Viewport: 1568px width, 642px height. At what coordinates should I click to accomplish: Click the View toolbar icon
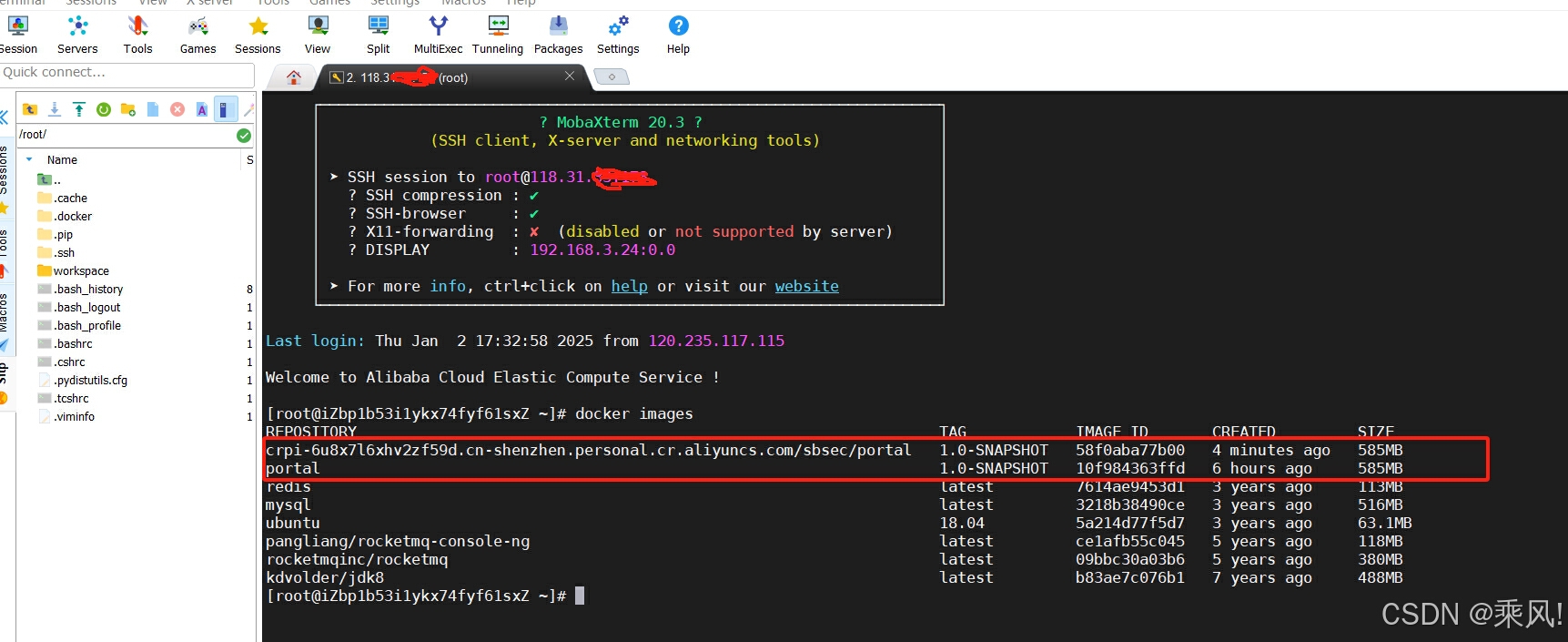318,36
